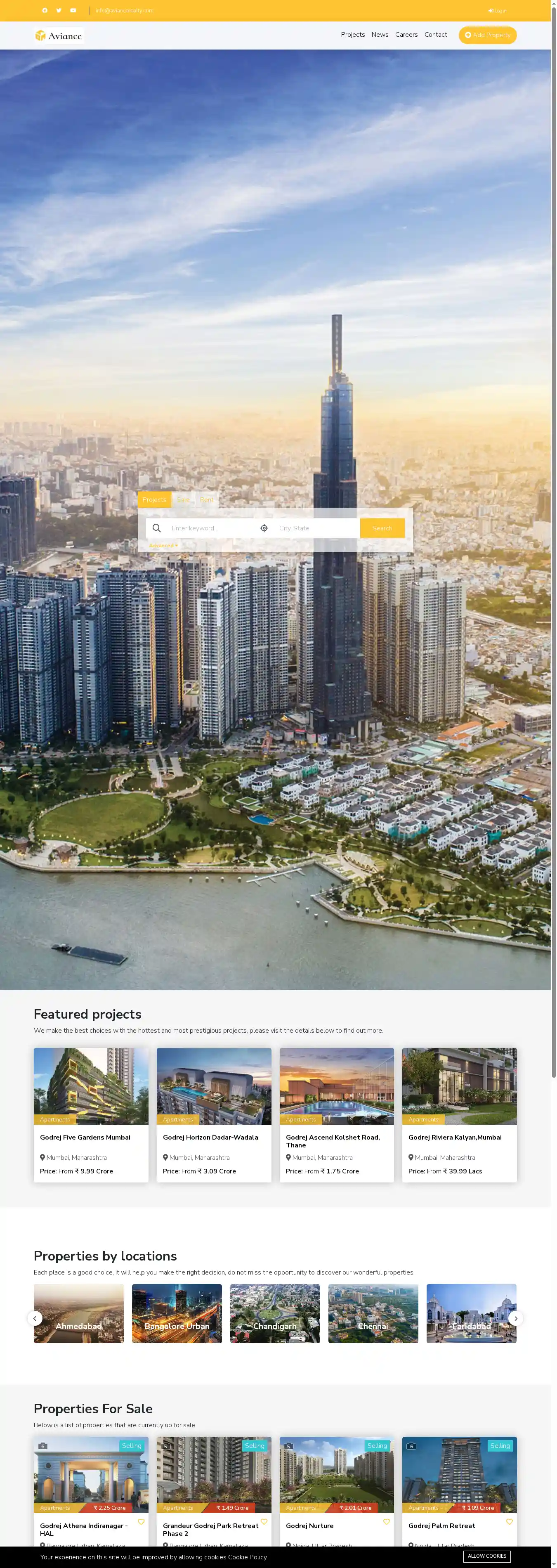Viewport: 557px width, 1568px height.
Task: Open the Bangalore Urban location thumbnail
Action: coord(177,1314)
